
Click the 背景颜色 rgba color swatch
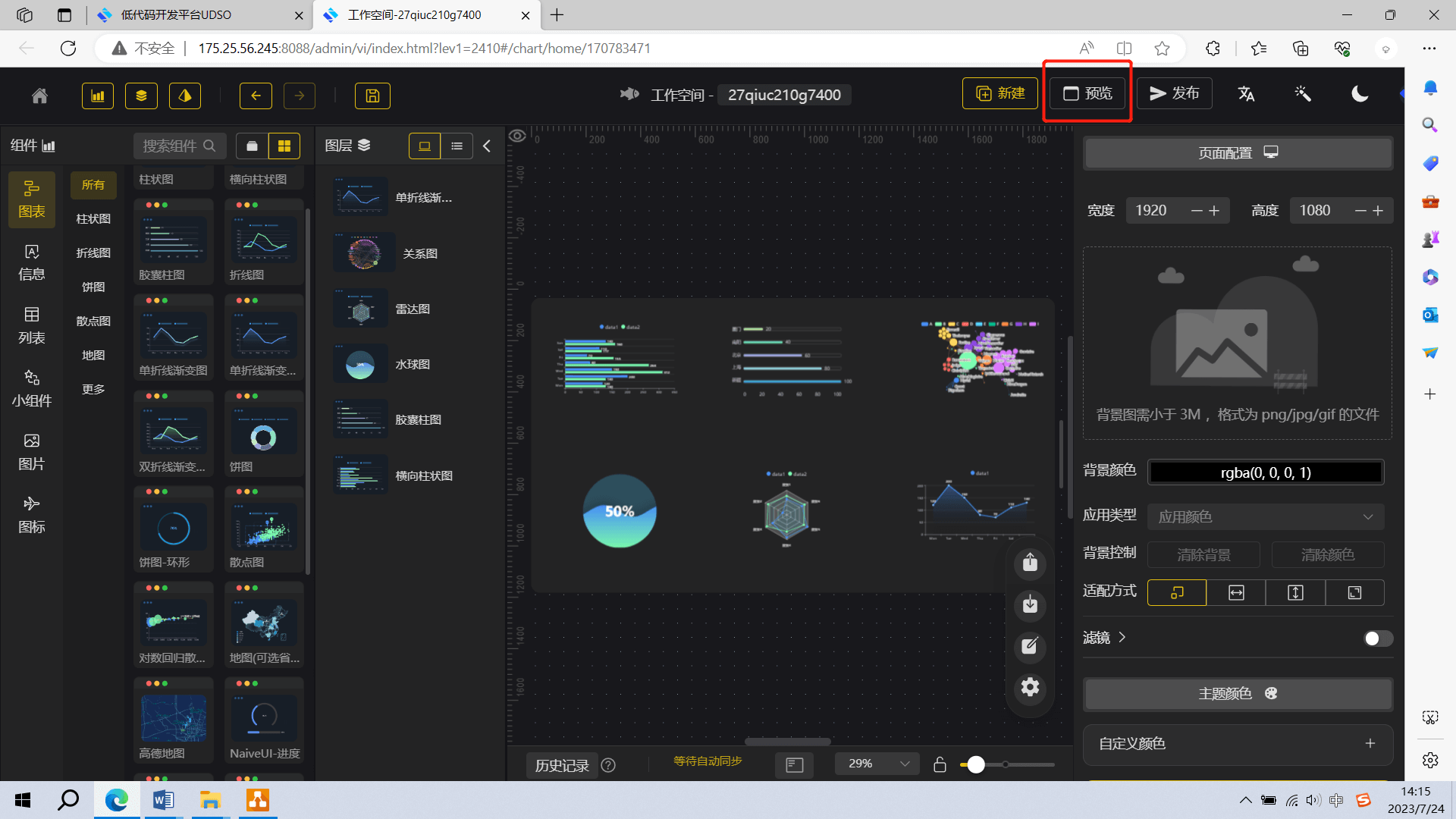[1265, 472]
